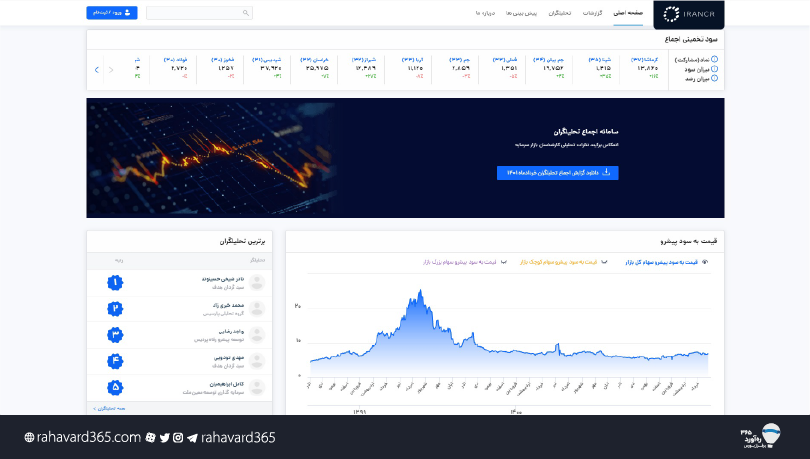Open the گزارشات (Reports) menu item

click(593, 13)
